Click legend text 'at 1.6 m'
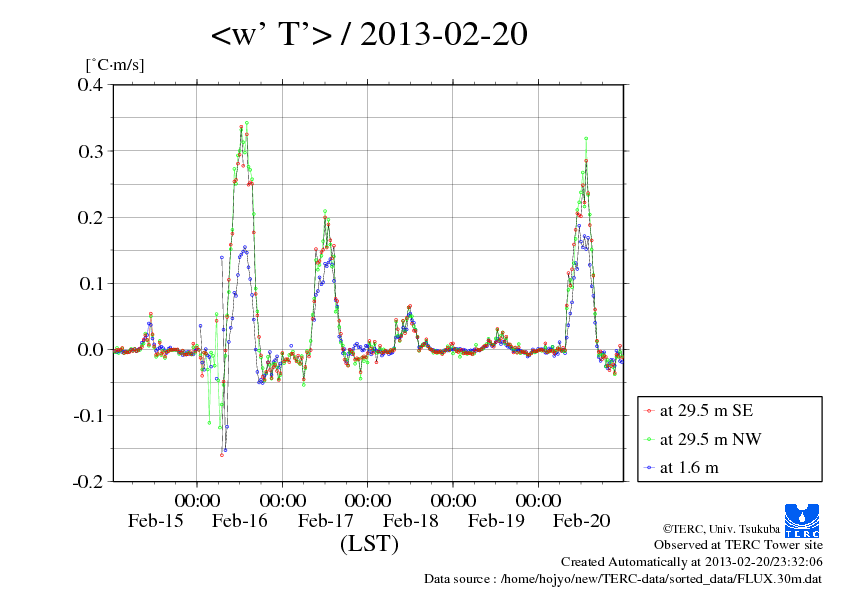 [x=689, y=468]
